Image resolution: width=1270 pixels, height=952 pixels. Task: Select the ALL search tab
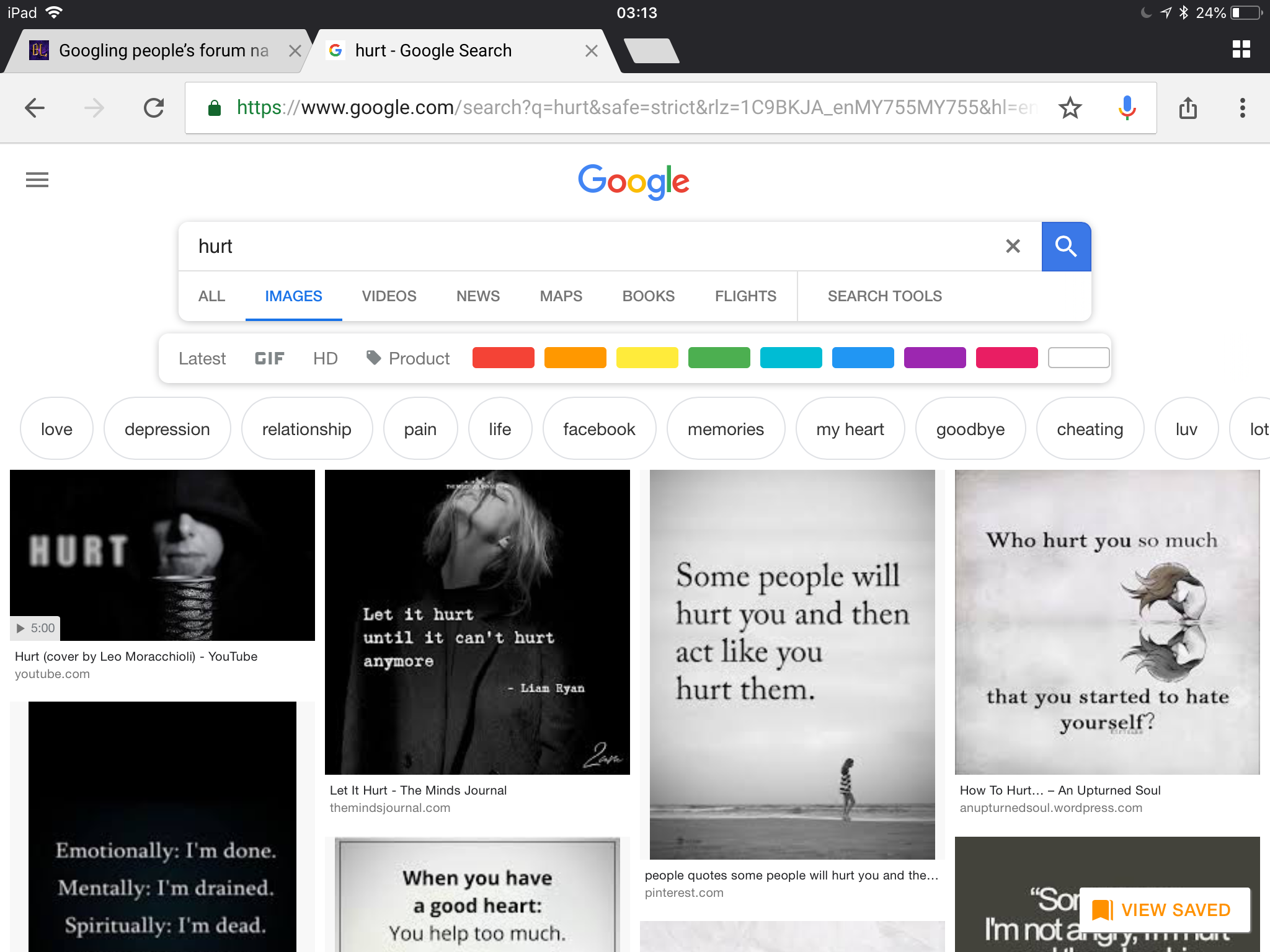211,296
